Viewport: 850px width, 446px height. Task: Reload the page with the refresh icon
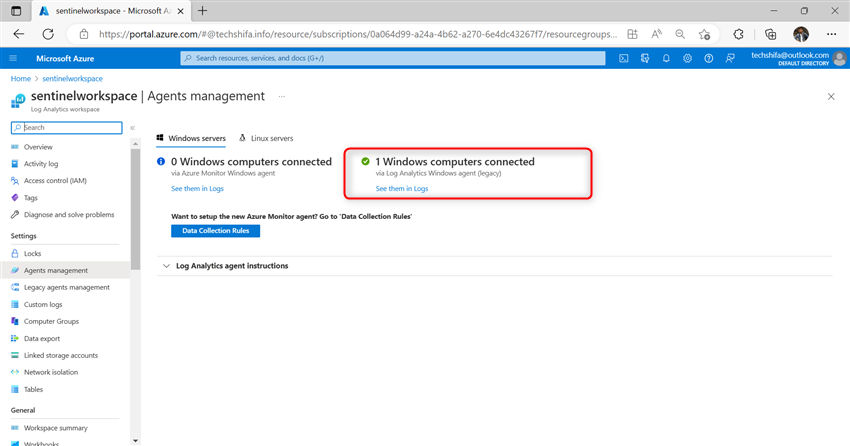(x=48, y=34)
